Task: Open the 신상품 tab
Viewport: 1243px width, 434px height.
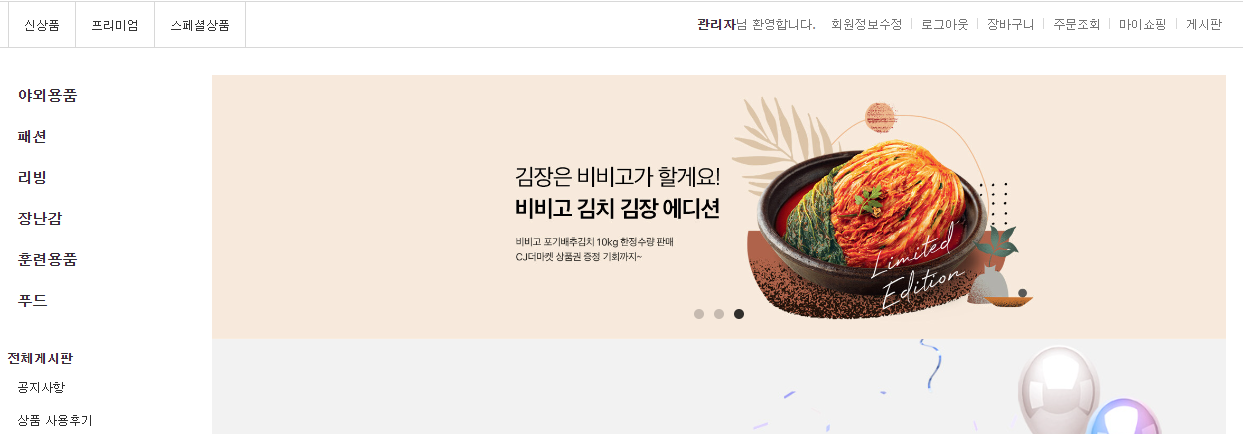Action: (42, 25)
